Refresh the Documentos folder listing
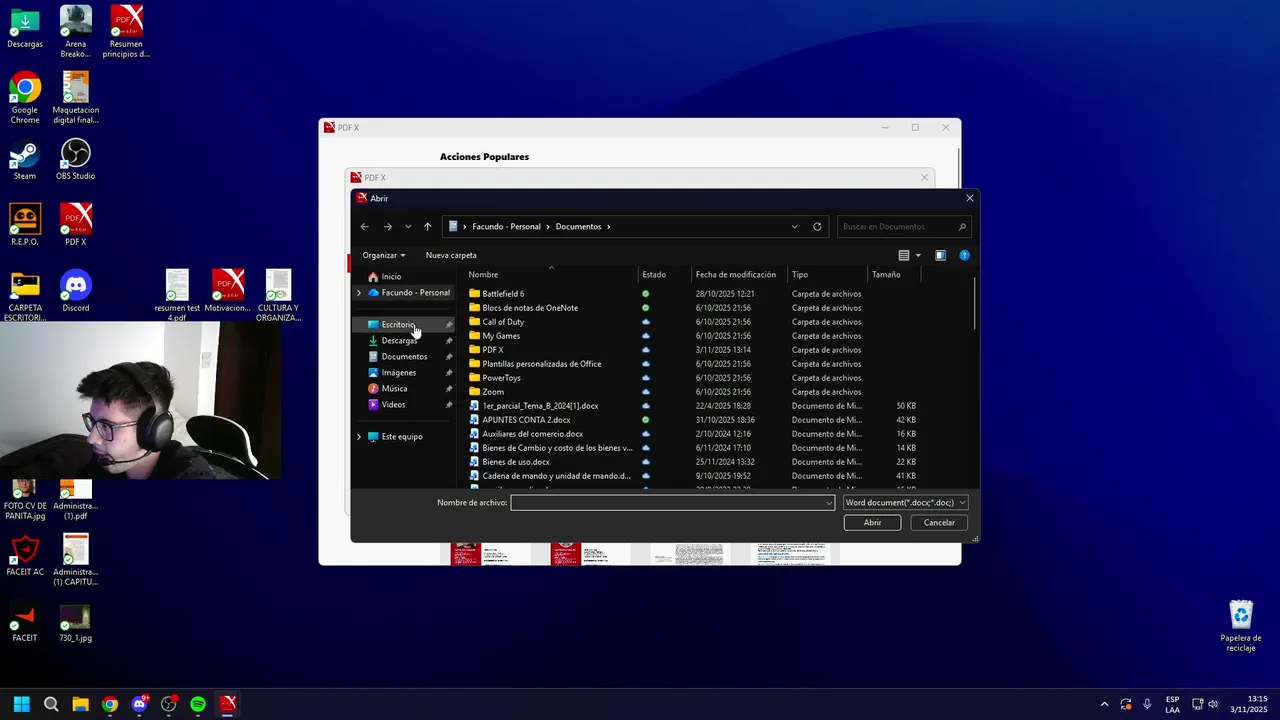 [817, 227]
